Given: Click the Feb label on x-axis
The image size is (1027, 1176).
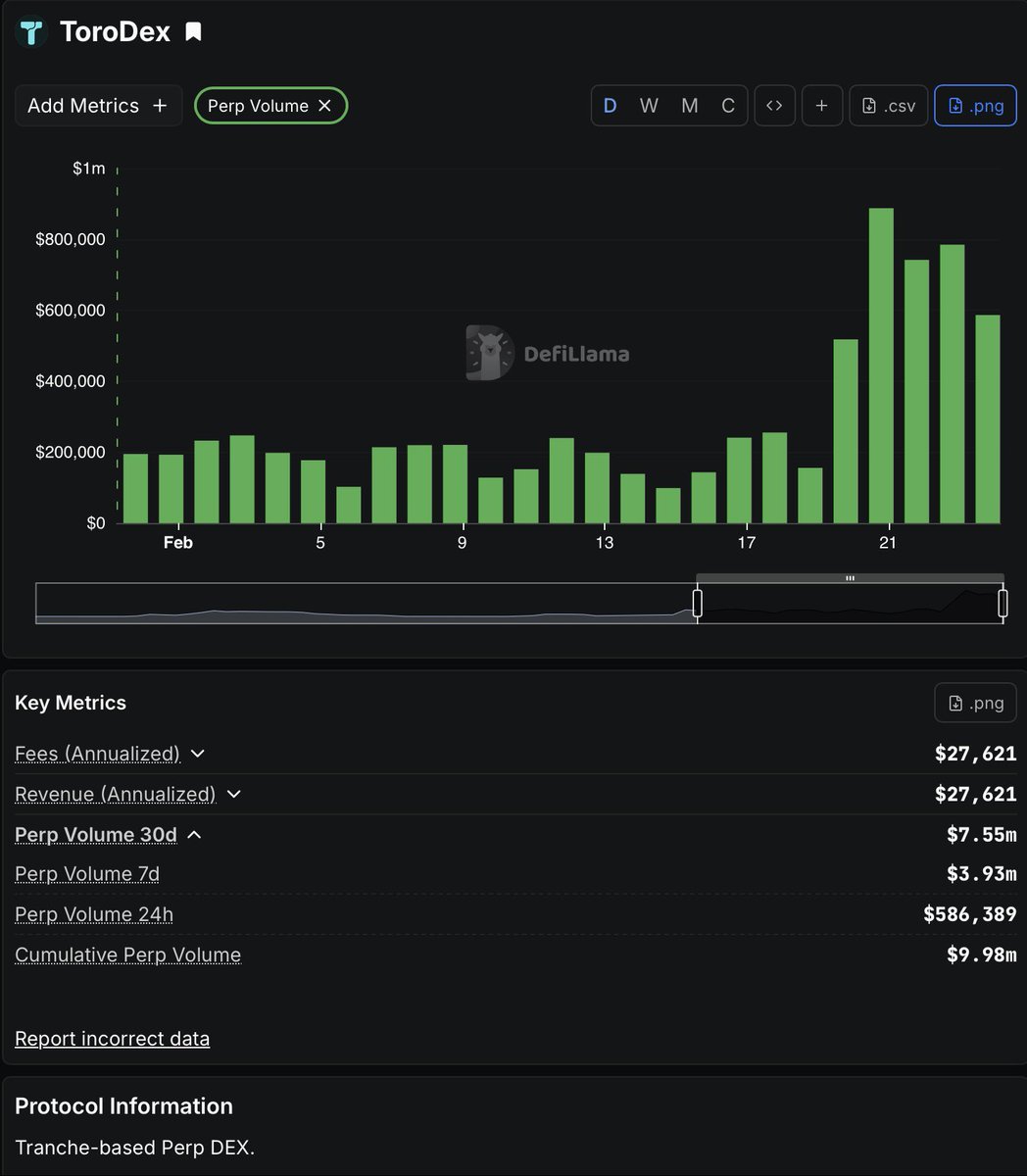Looking at the screenshot, I should 178,542.
